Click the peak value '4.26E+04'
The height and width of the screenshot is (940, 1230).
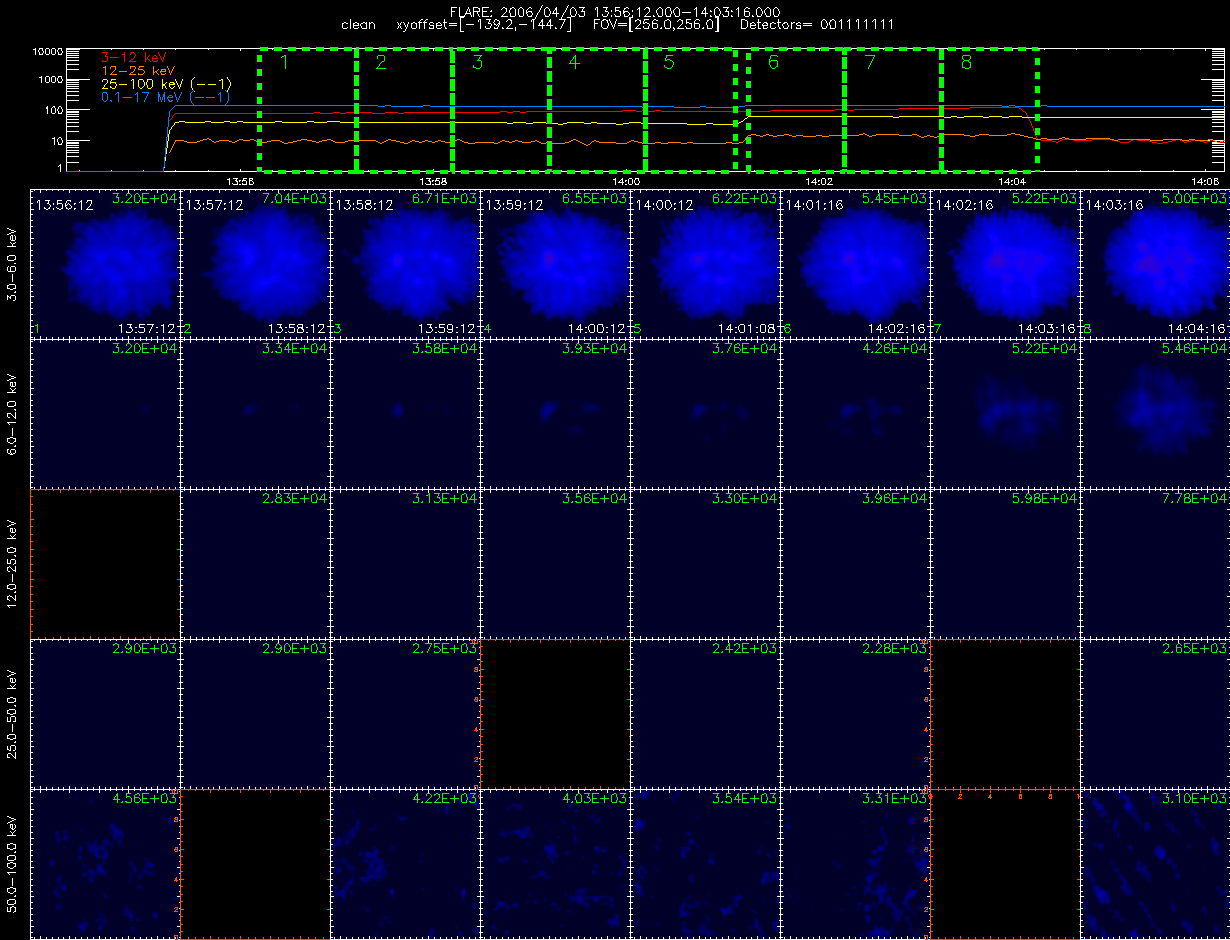click(895, 348)
